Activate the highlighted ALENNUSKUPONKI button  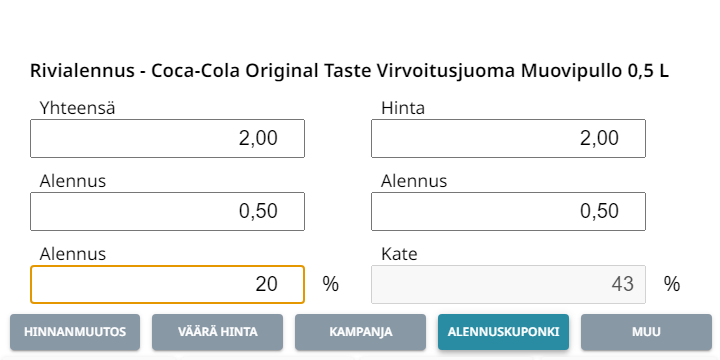click(x=503, y=332)
